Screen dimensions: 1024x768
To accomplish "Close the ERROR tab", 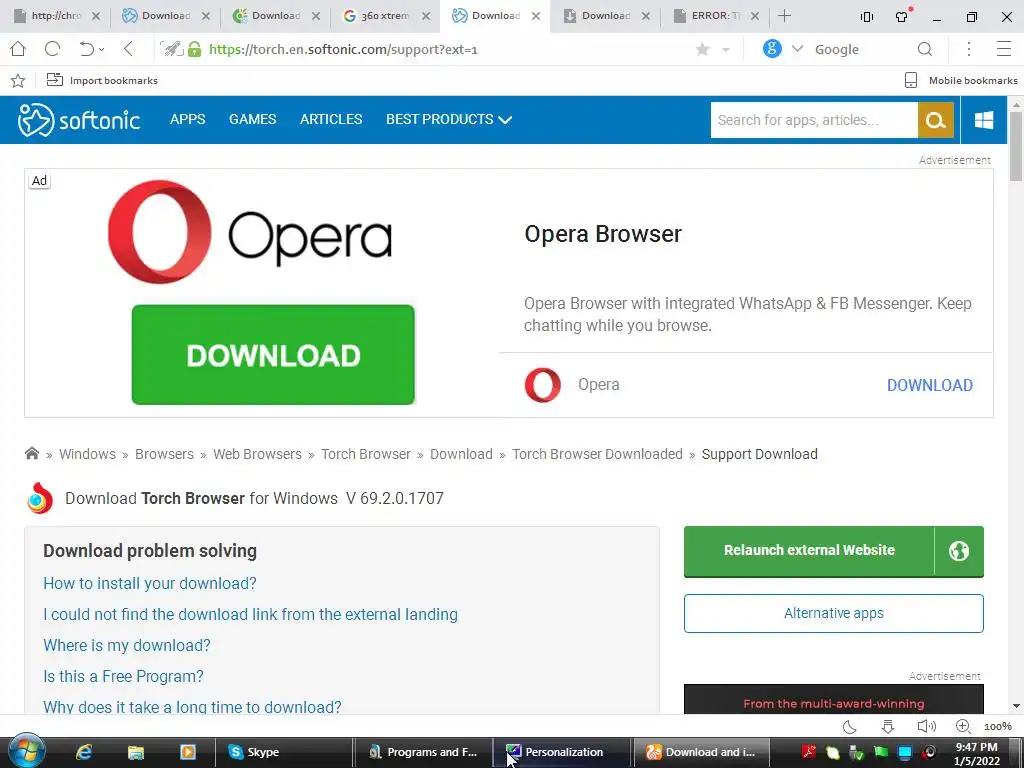I will pos(755,16).
